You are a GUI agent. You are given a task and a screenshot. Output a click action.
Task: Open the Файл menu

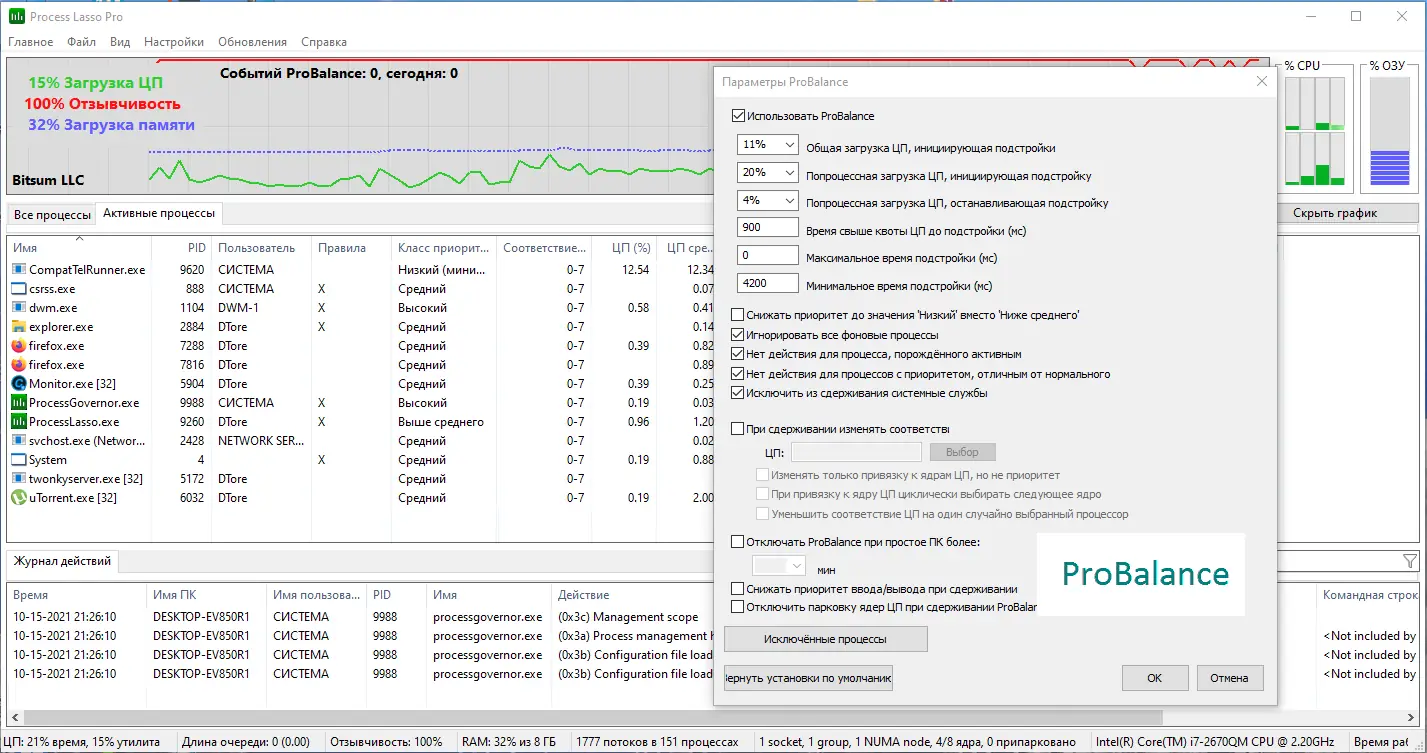[82, 42]
